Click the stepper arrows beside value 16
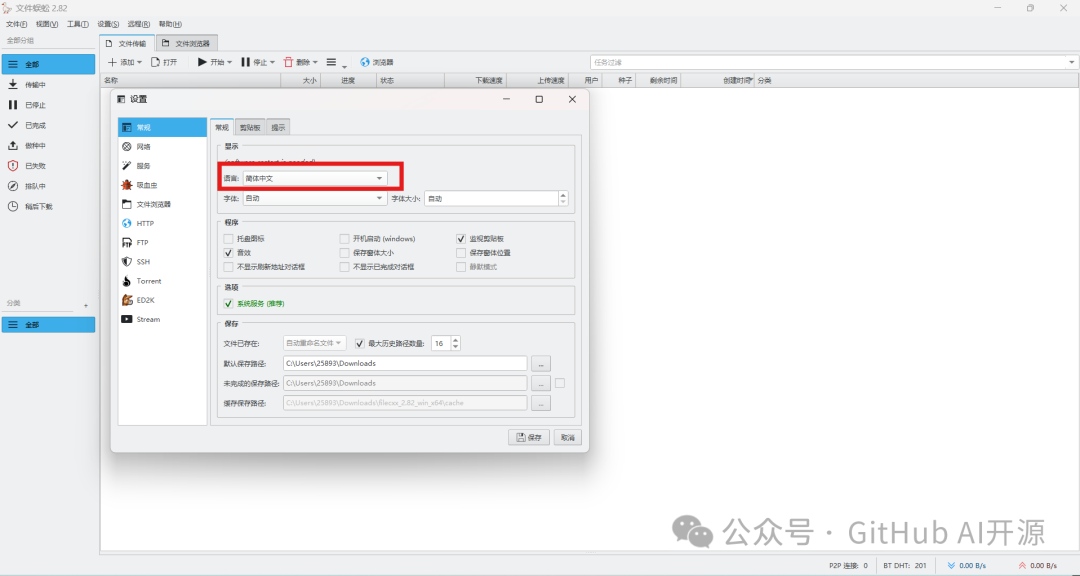1080x576 pixels. click(x=455, y=342)
